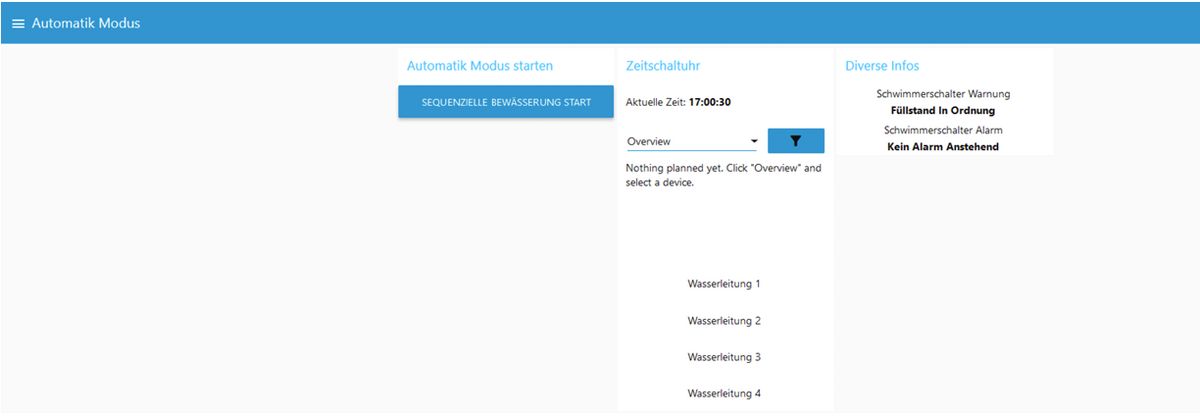Click the Kein Alarm Anstehend status
This screenshot has height=419, width=1200.
tap(943, 147)
